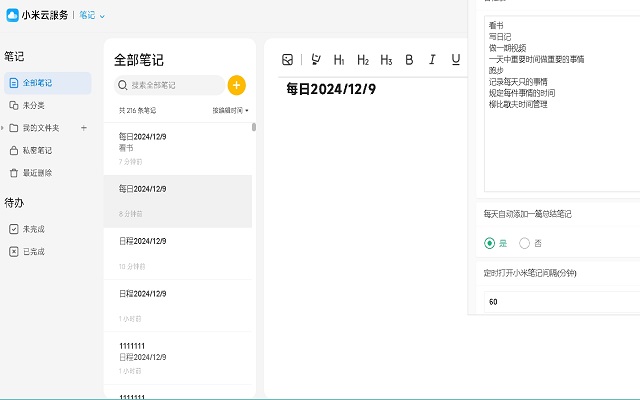
Task: Toggle italic formatting
Action: (432, 60)
